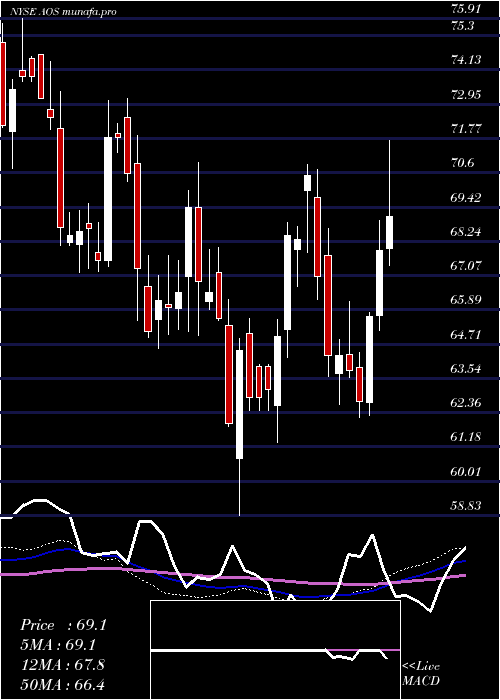Click the '12MA : 67.8' readout

coord(62,665)
